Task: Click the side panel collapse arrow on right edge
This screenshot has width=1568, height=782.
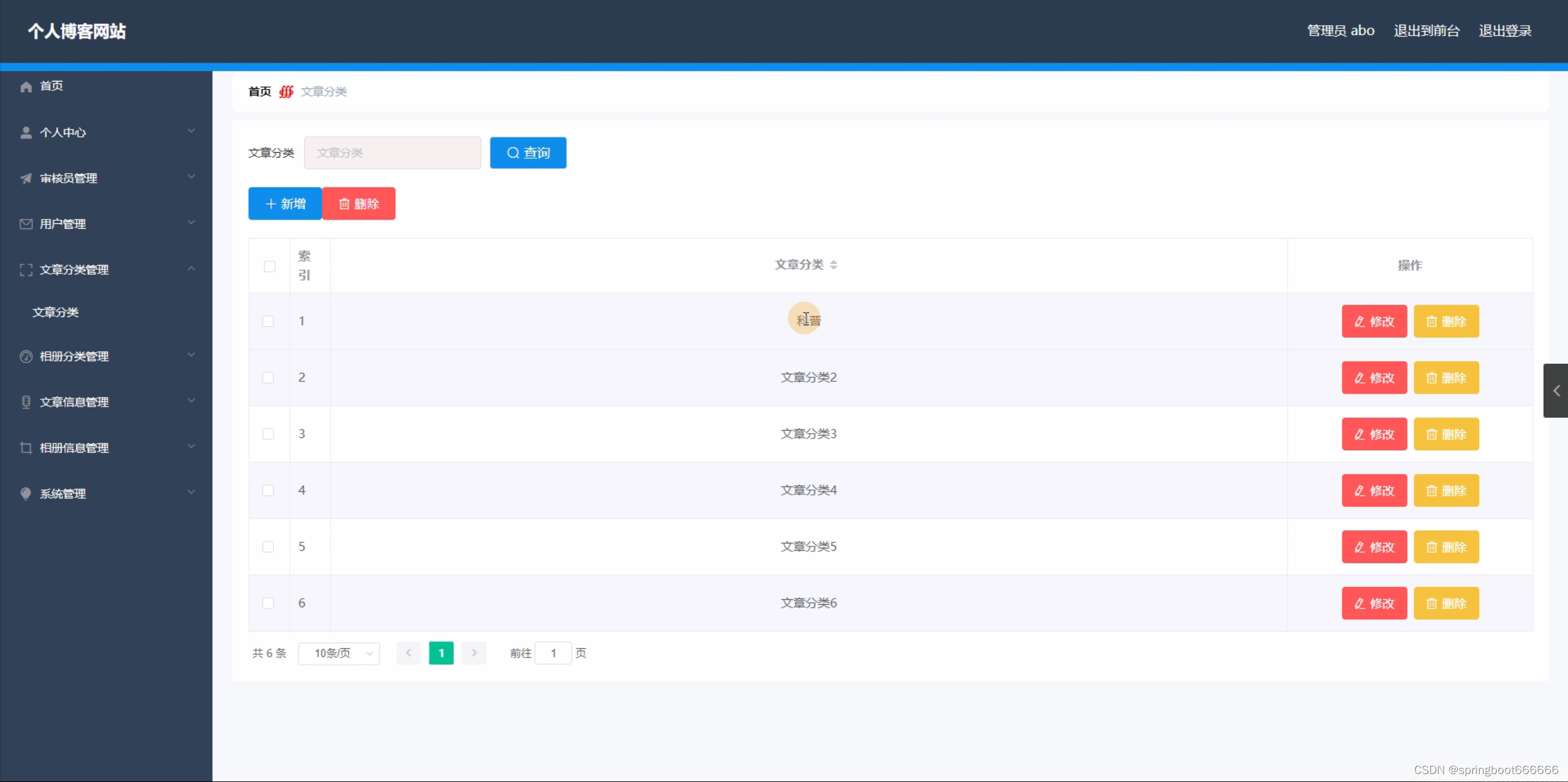Action: (x=1556, y=391)
